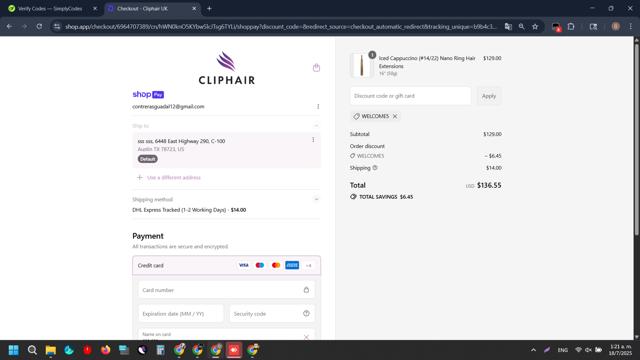Open the browser side panel icon
This screenshot has height=360, width=640.
593,27
